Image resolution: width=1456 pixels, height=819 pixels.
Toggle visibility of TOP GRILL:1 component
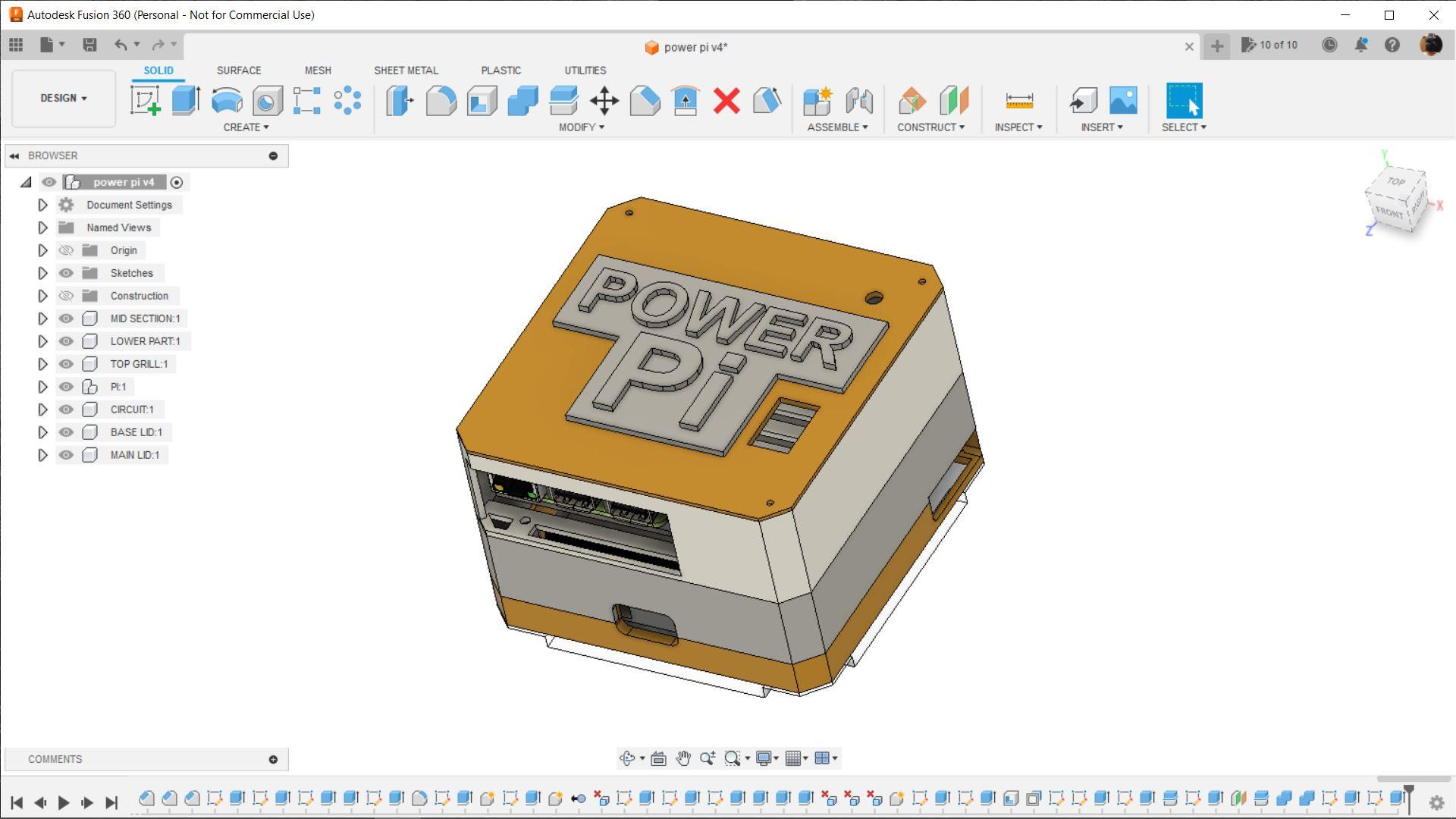coord(65,364)
